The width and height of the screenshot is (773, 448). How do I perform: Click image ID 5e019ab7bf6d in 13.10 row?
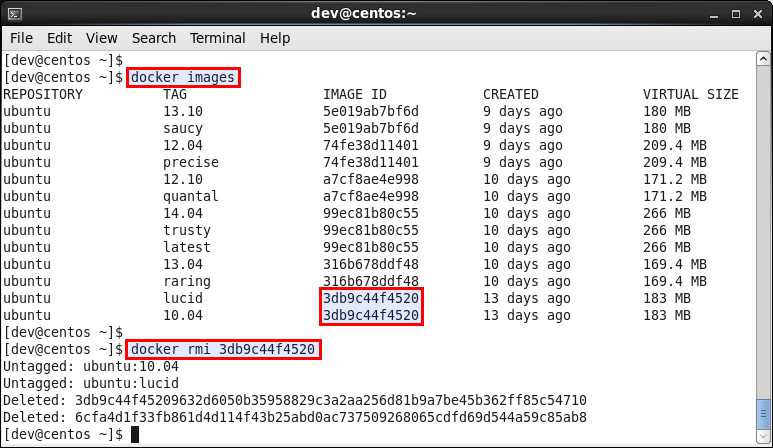371,111
